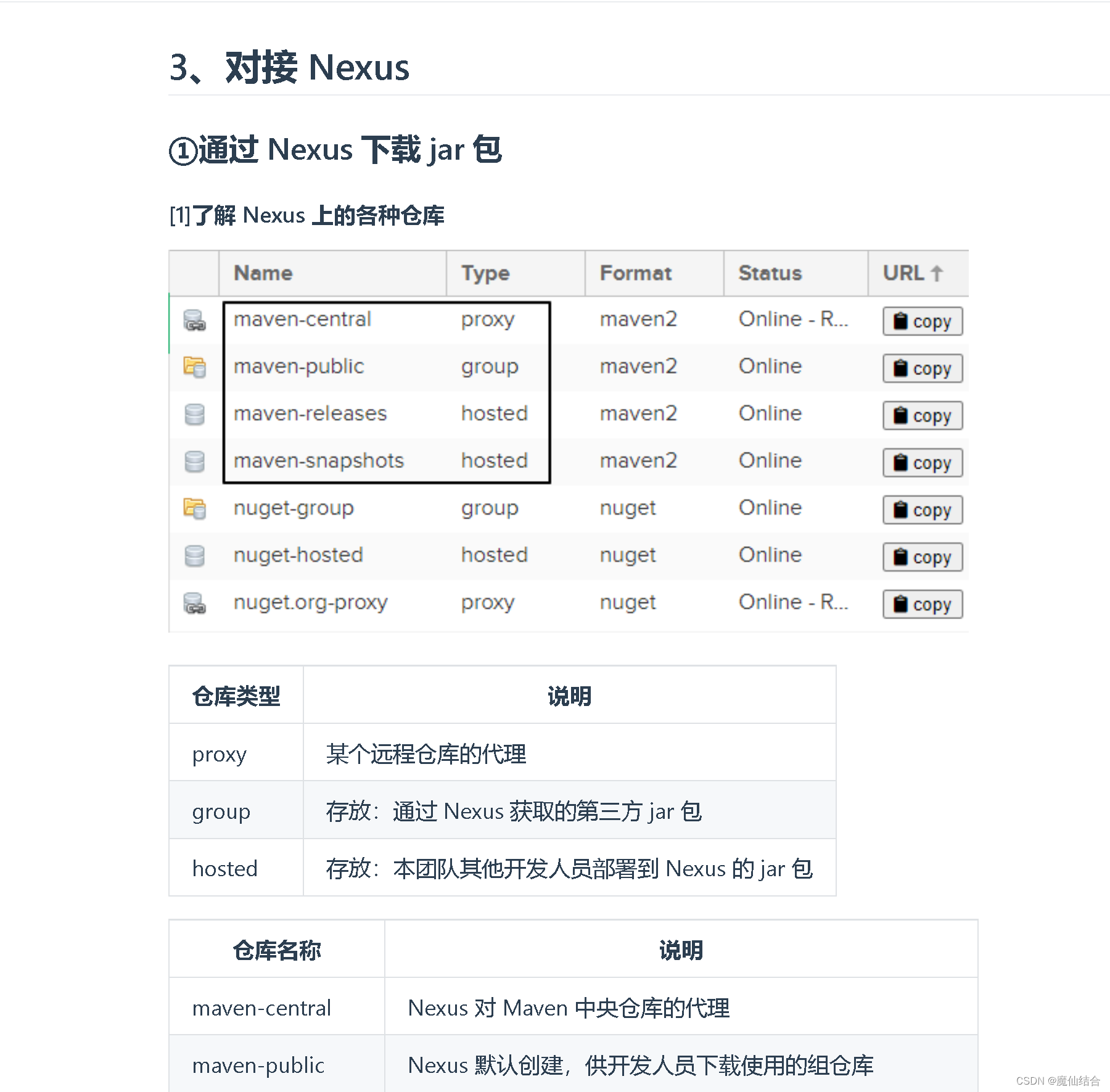Image resolution: width=1110 pixels, height=1092 pixels.
Task: Select the maven-central name cell
Action: click(x=302, y=319)
